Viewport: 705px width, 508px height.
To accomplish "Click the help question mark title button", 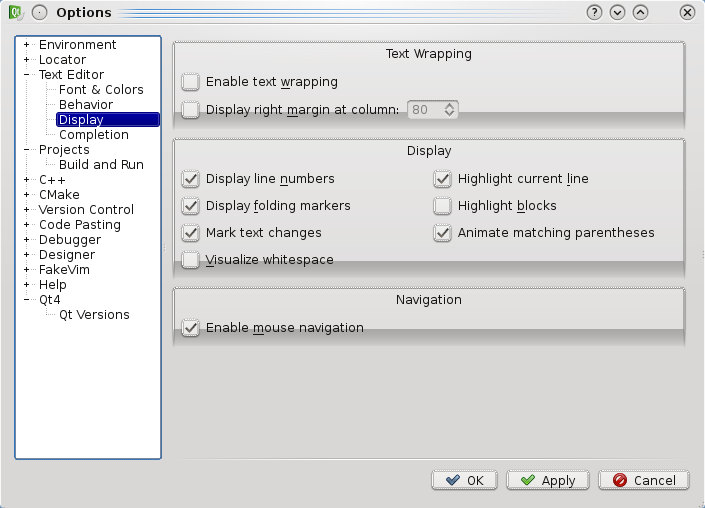I will point(595,12).
